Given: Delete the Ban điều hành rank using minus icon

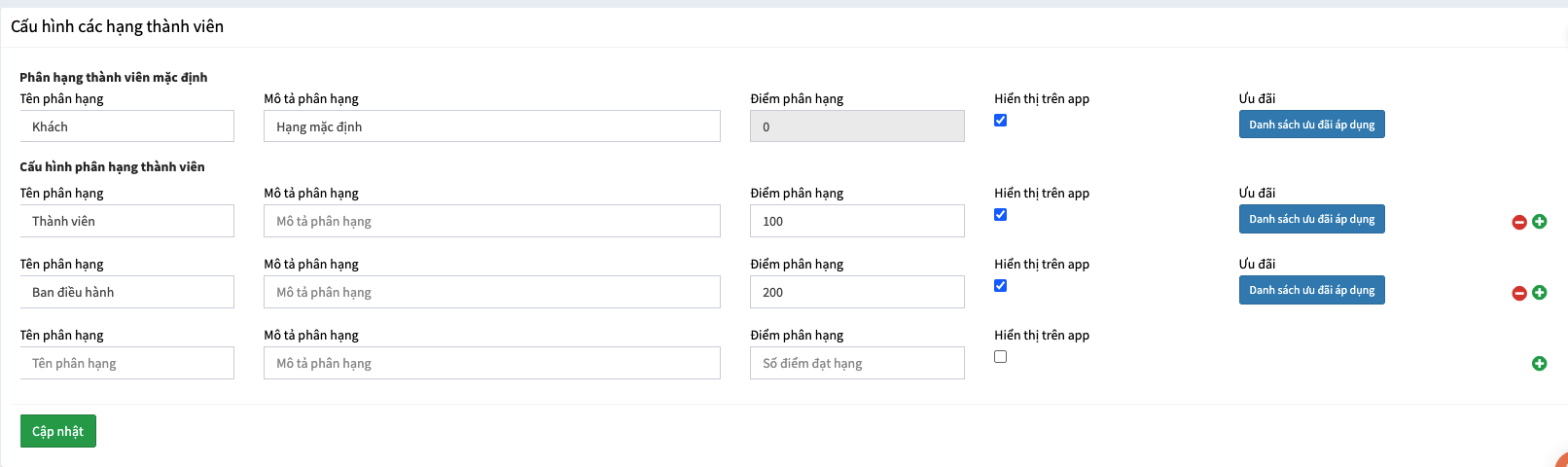Looking at the screenshot, I should pyautogui.click(x=1518, y=293).
